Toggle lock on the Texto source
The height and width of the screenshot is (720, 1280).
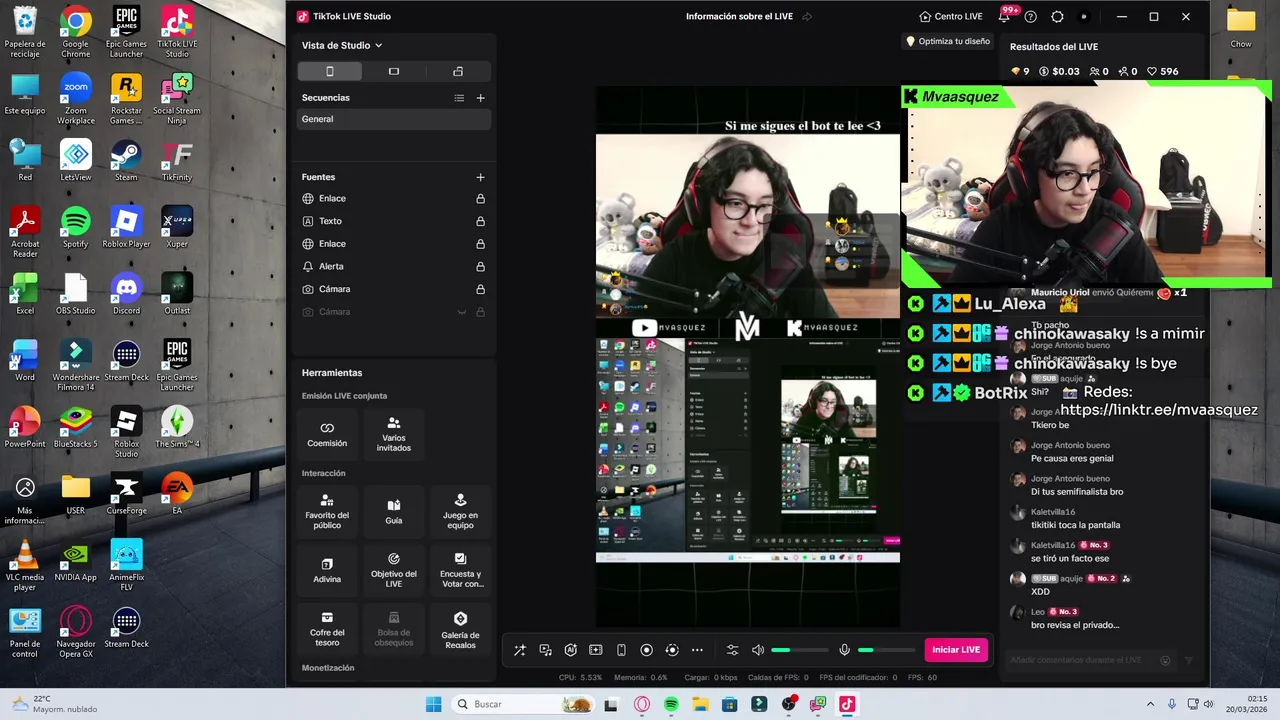coord(481,221)
